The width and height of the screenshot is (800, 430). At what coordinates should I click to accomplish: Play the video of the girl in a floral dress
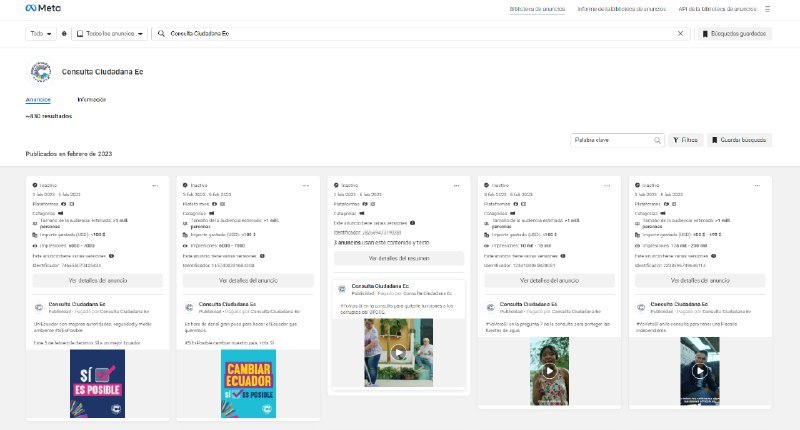click(x=549, y=371)
